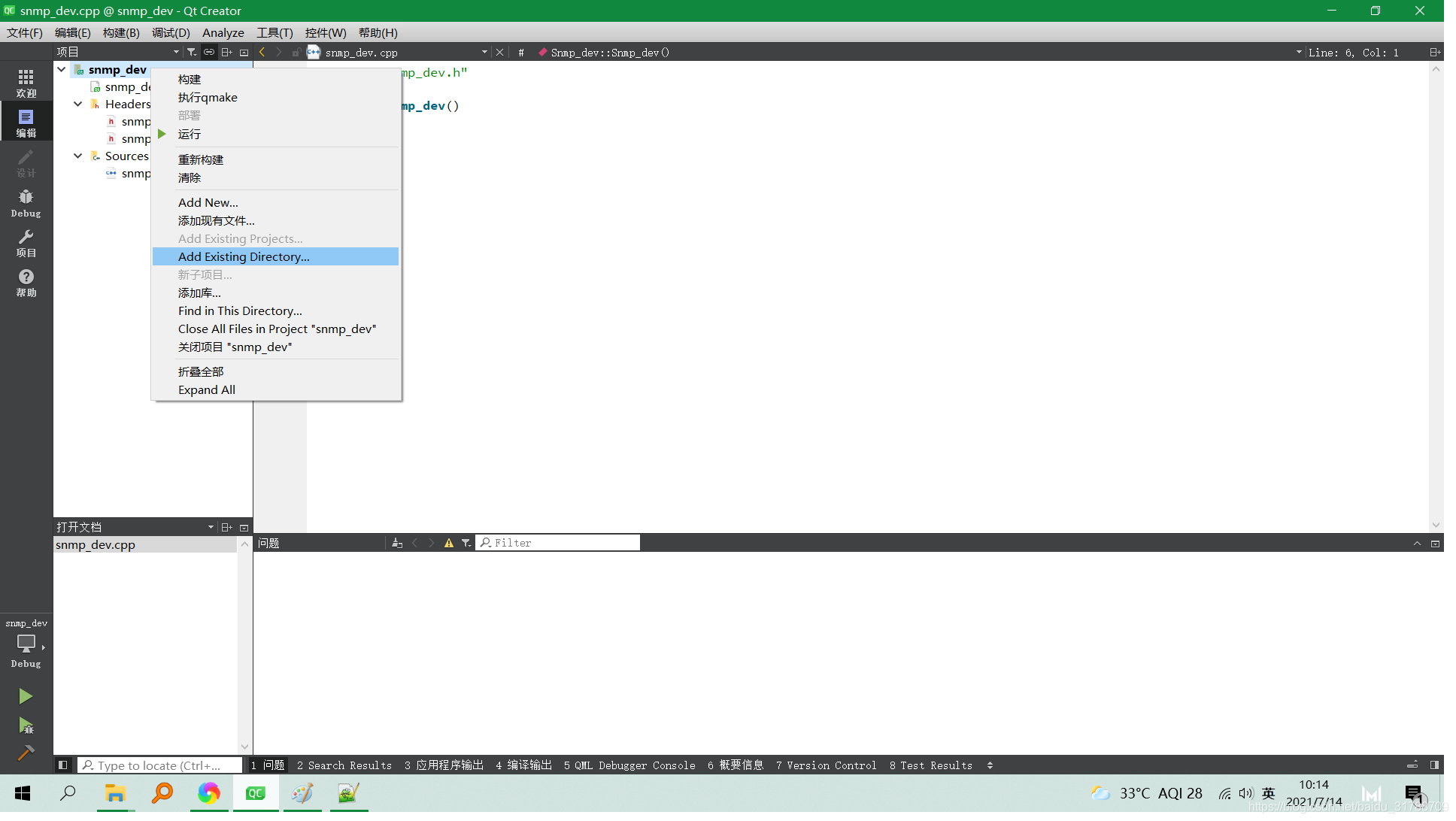
Task: Click '关闭项目 snmp_dev' close project button
Action: (235, 346)
